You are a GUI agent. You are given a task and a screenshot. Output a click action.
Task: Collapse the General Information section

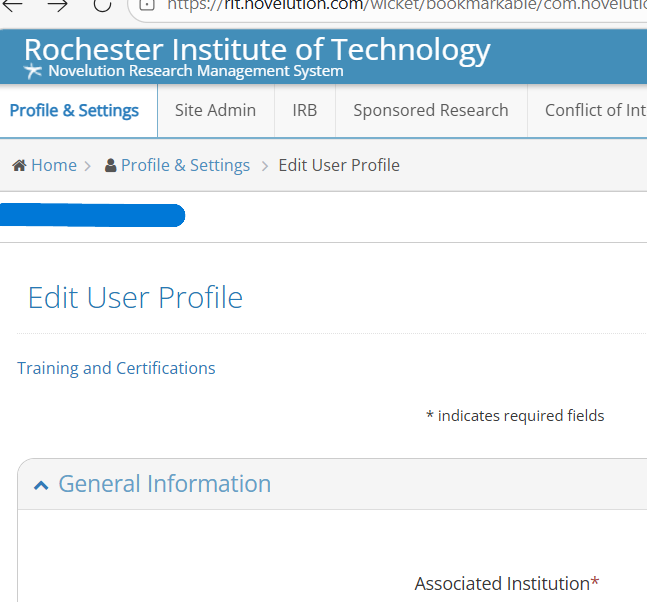click(41, 485)
